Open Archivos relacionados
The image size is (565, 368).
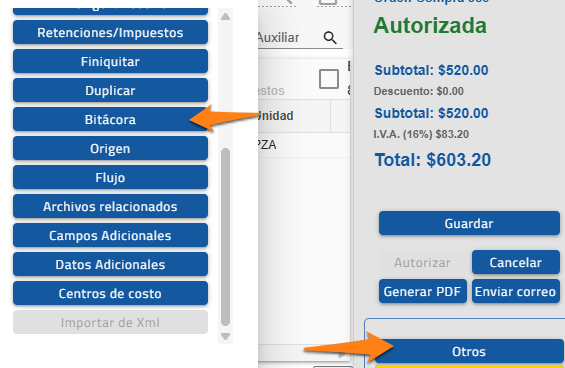[110, 207]
